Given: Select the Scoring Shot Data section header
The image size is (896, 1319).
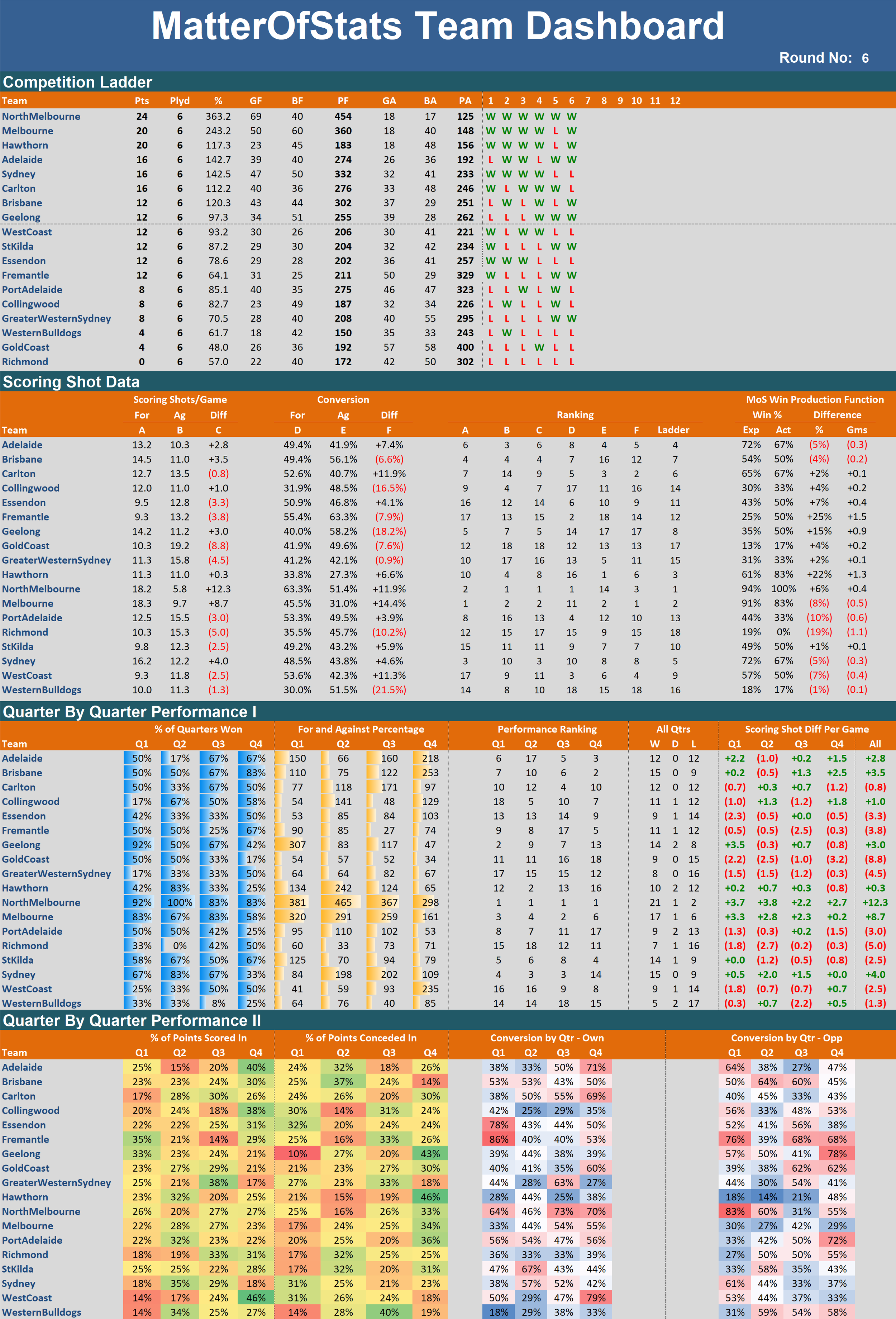Looking at the screenshot, I should (x=71, y=382).
